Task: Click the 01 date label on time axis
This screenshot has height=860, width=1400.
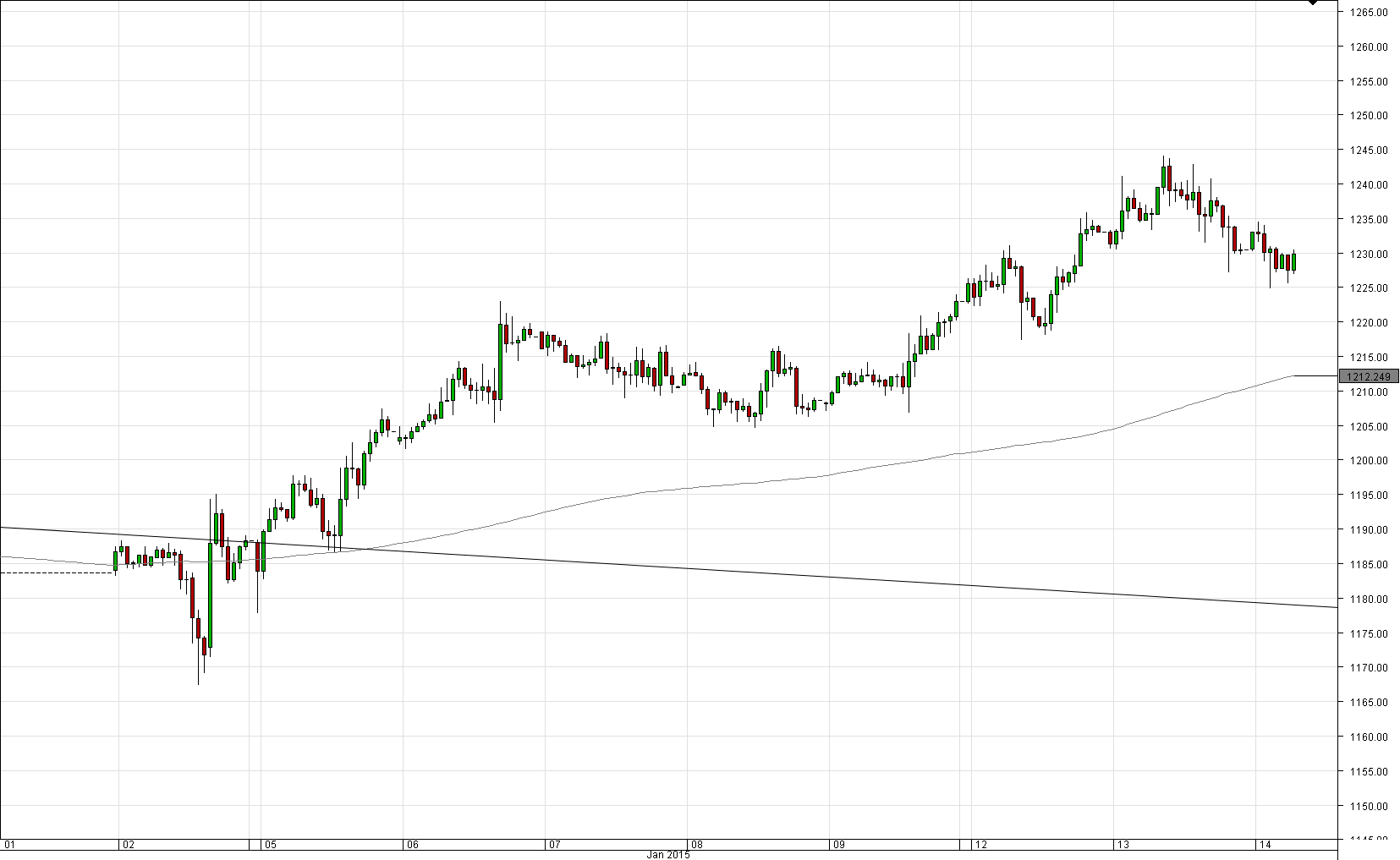Action: point(10,844)
